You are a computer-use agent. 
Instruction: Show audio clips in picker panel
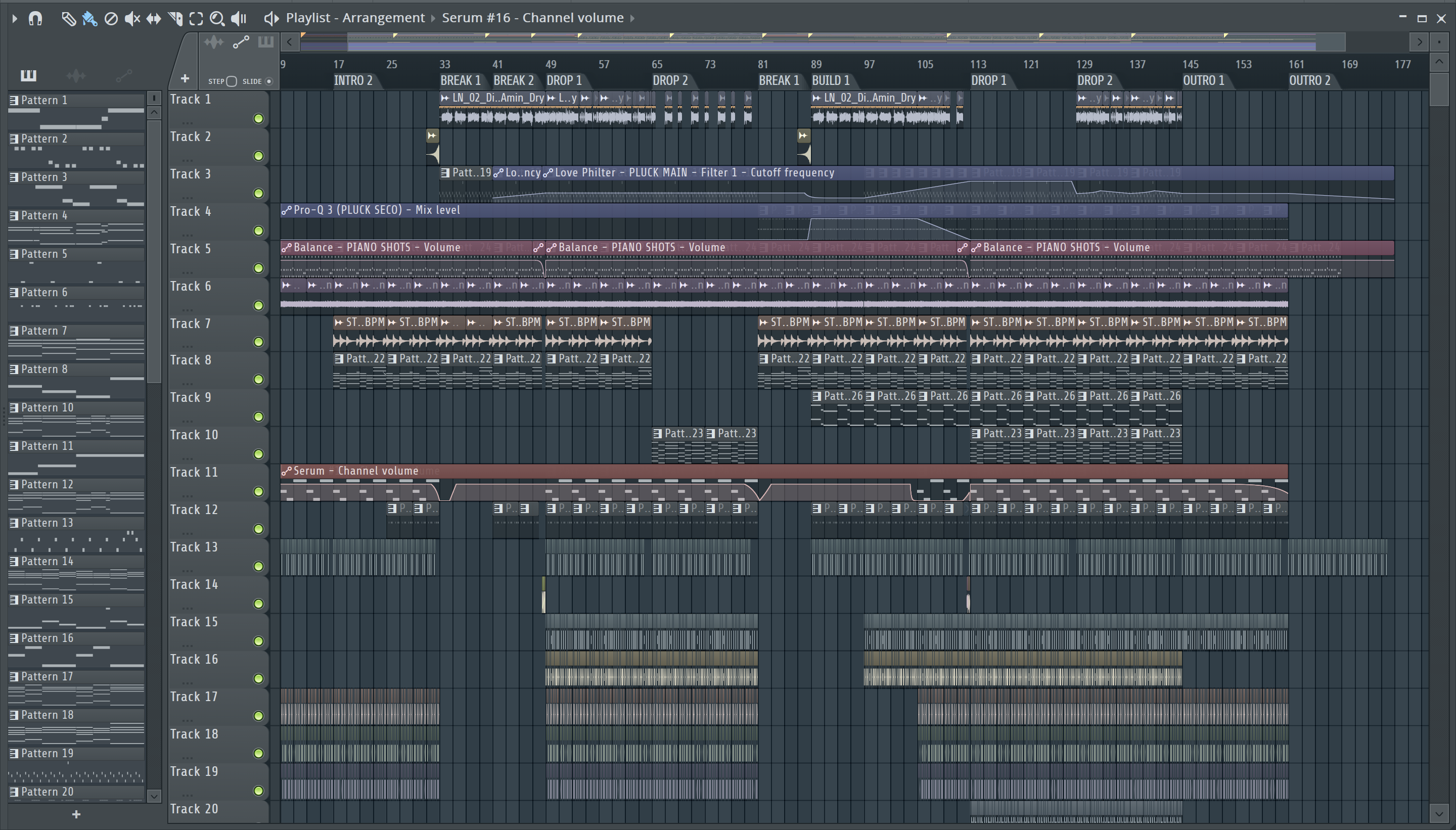pyautogui.click(x=76, y=75)
